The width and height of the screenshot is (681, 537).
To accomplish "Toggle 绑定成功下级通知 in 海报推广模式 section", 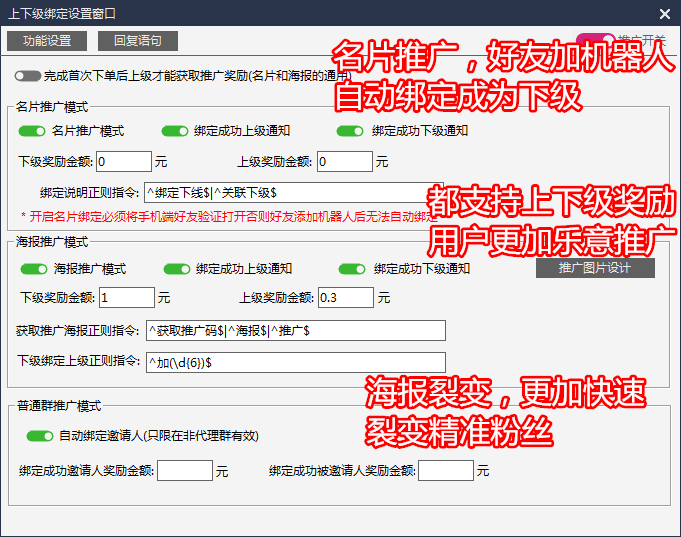I will pyautogui.click(x=352, y=269).
